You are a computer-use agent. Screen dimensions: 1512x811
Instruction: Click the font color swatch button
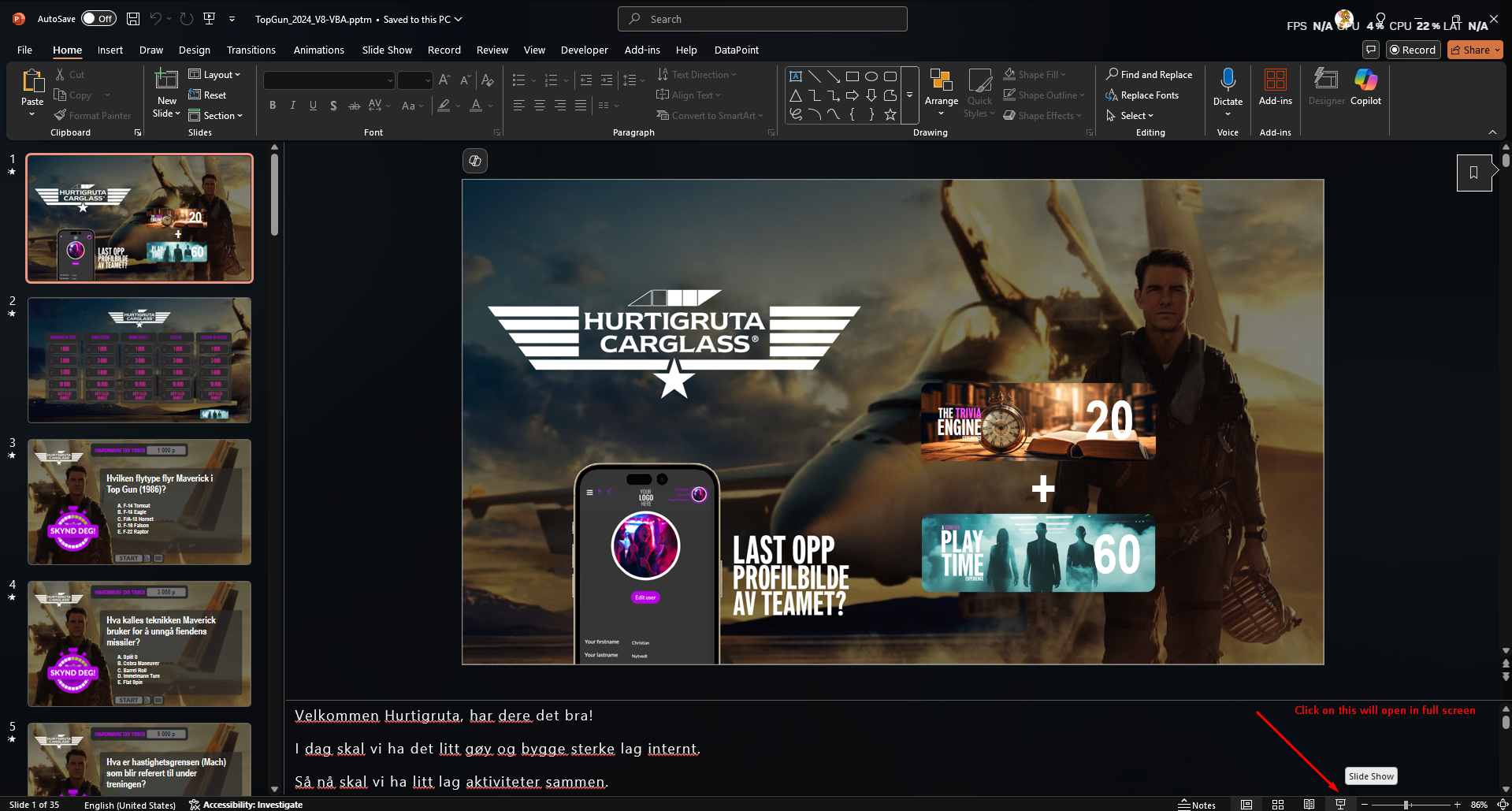[x=476, y=106]
